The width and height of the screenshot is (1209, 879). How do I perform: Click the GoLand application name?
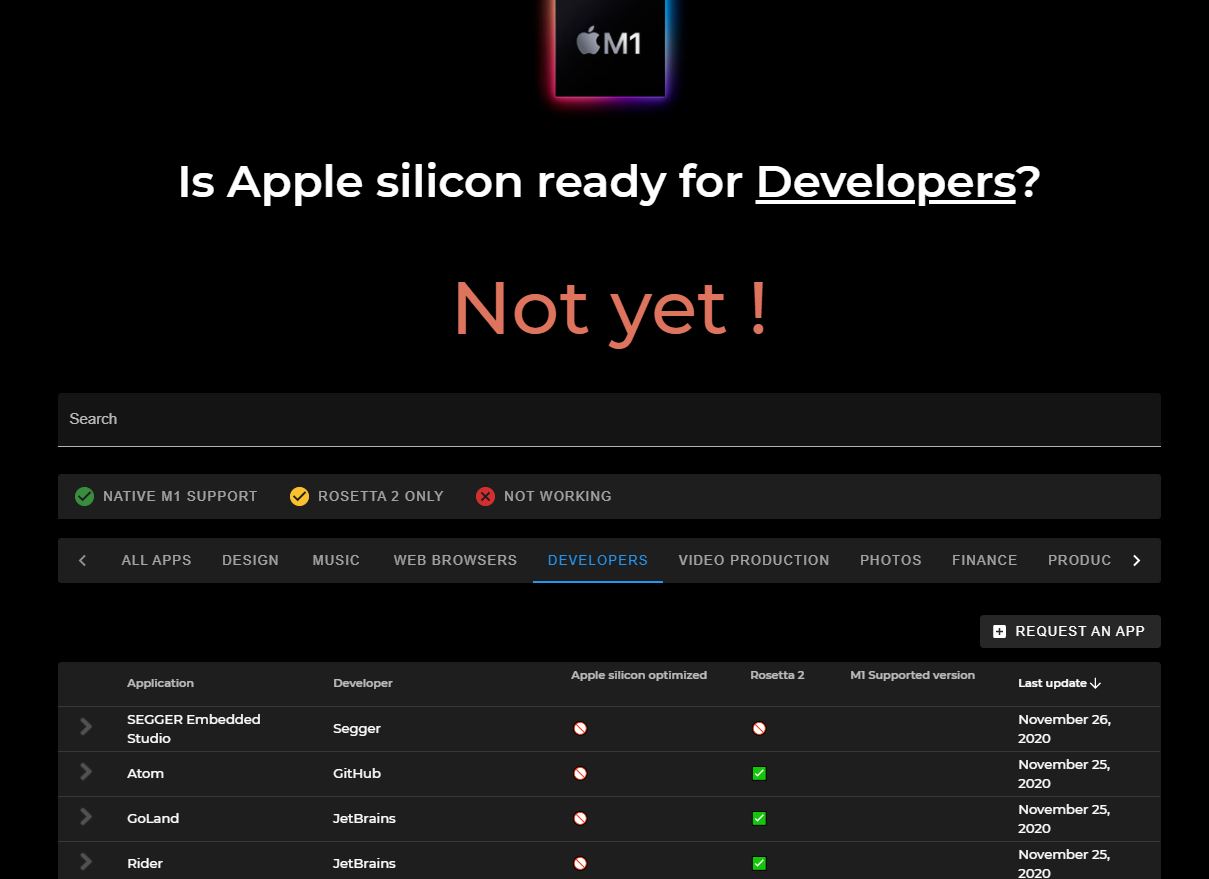click(153, 818)
